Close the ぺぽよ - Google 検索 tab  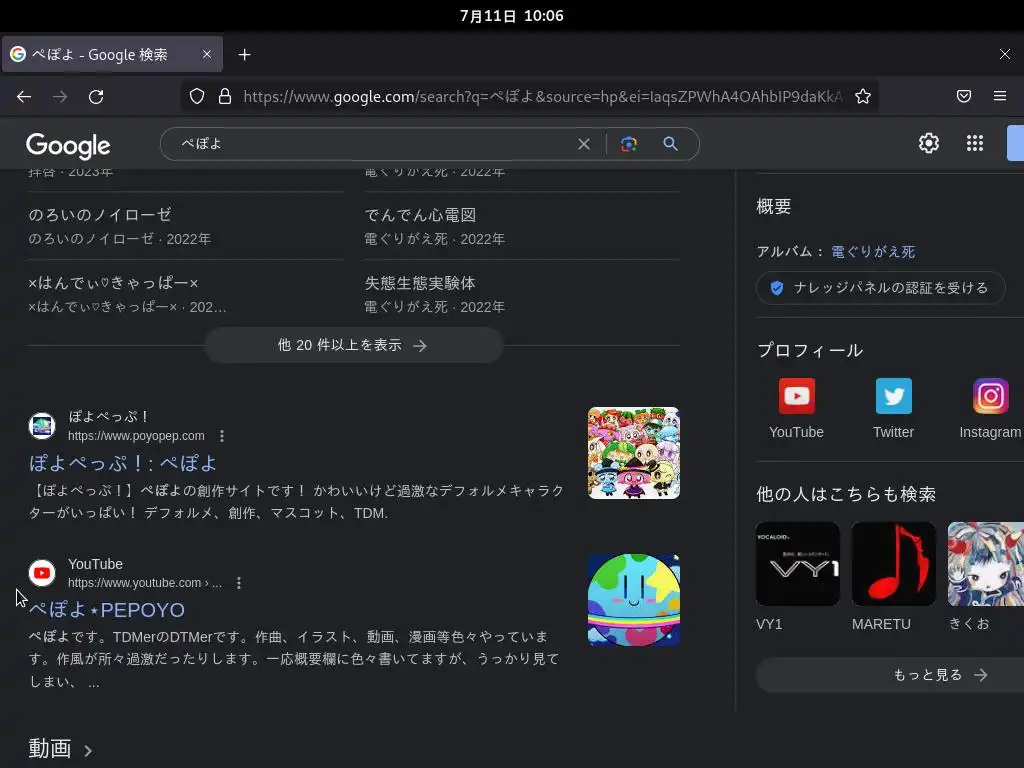(x=207, y=54)
